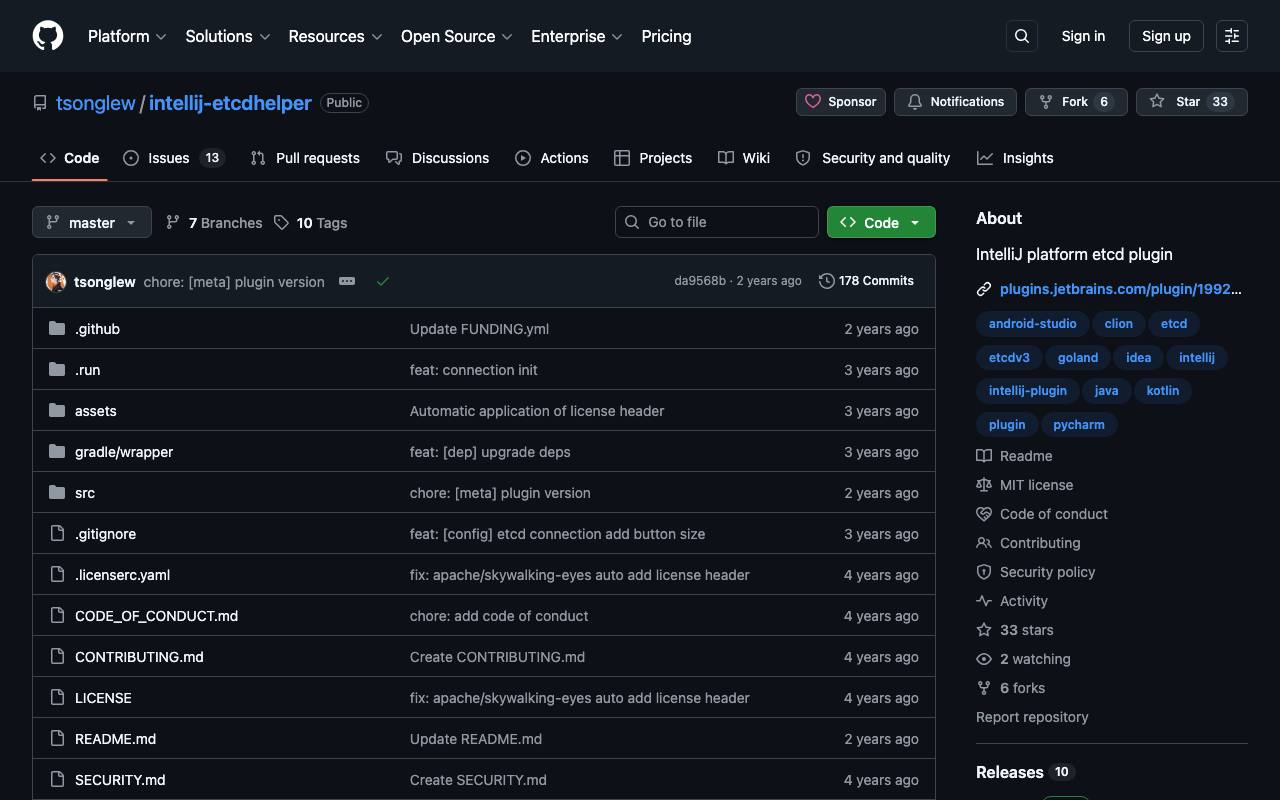Click the gradle/wrapper folder icon
Image resolution: width=1280 pixels, height=800 pixels.
[57, 451]
